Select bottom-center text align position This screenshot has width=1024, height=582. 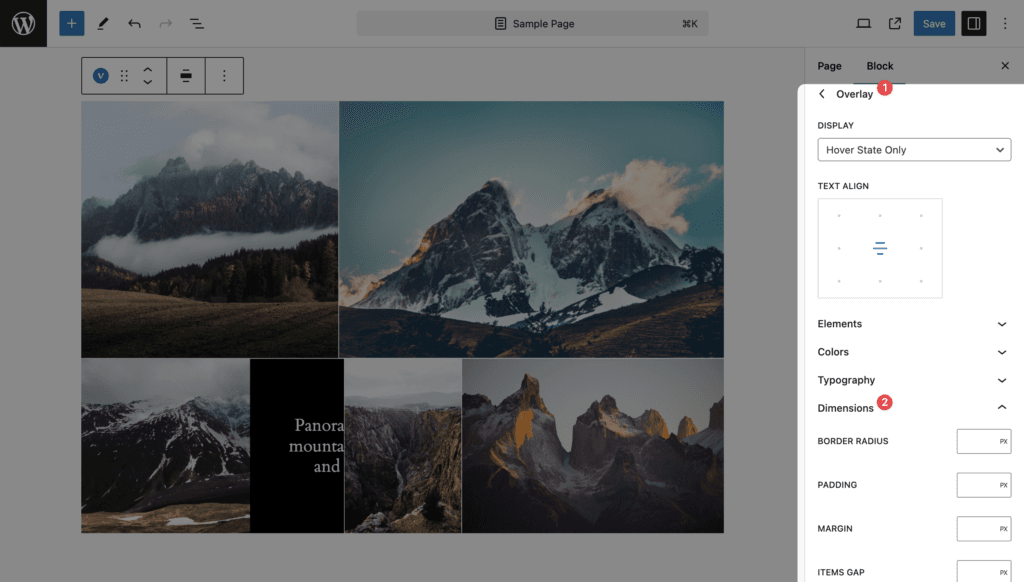(880, 281)
